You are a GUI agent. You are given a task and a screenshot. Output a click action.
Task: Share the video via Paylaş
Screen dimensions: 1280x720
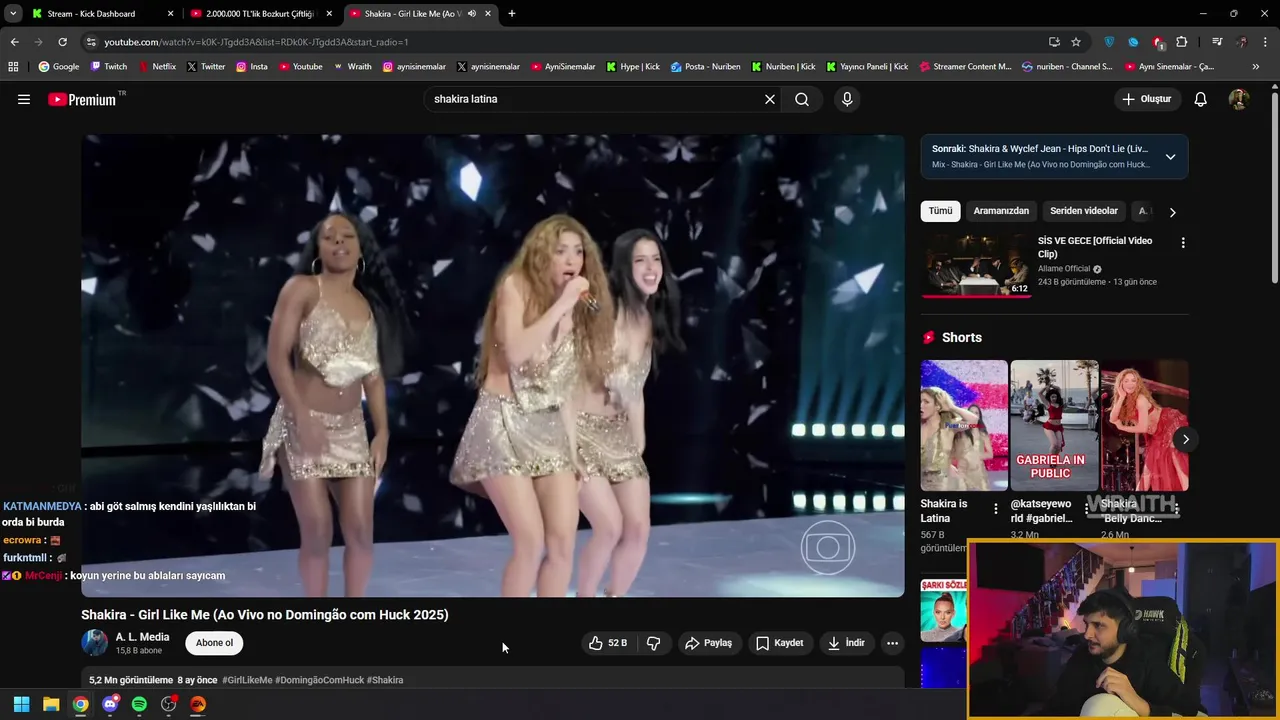708,643
